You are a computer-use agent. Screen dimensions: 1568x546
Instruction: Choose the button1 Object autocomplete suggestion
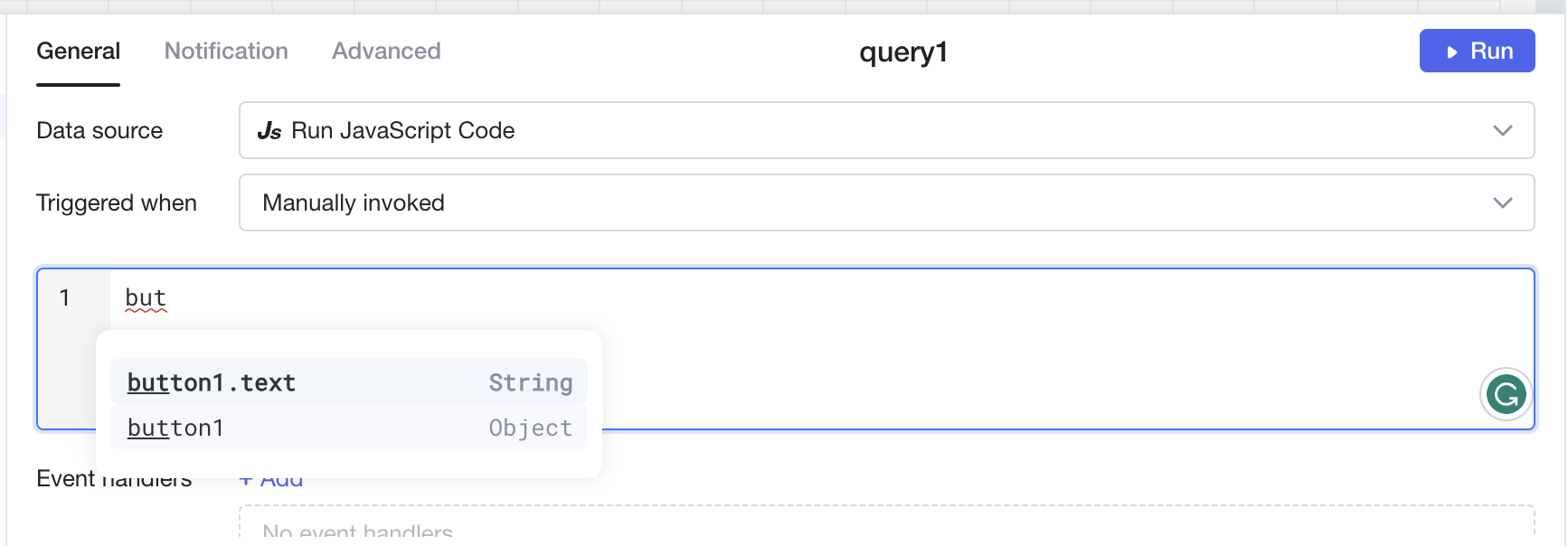click(348, 428)
